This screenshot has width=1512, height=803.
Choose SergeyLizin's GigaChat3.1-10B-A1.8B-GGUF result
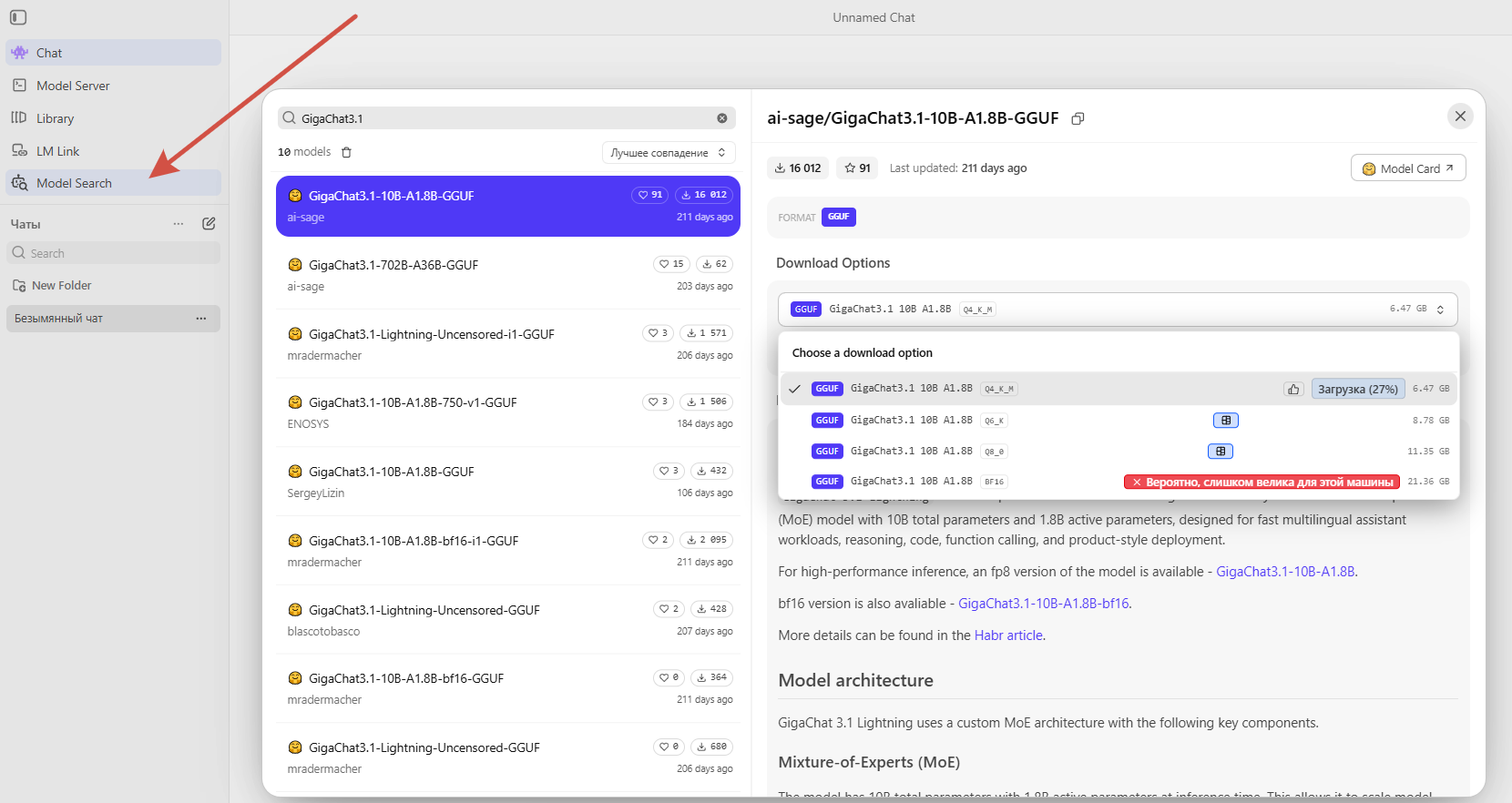[508, 482]
